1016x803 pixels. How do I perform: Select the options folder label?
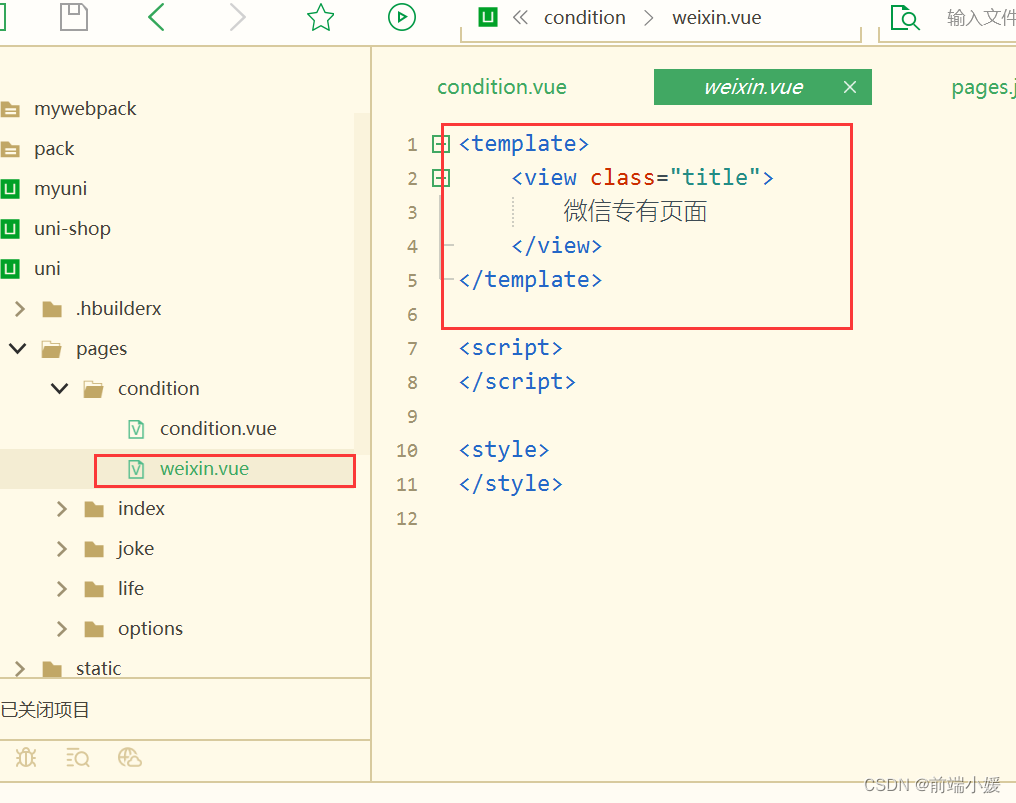(x=150, y=629)
